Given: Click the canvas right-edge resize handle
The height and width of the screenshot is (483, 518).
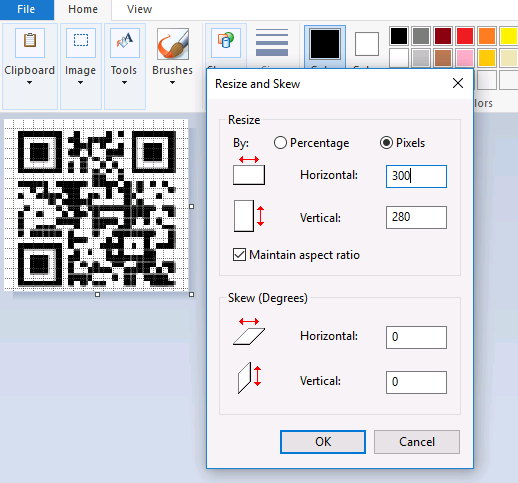Looking at the screenshot, I should coord(191,206).
